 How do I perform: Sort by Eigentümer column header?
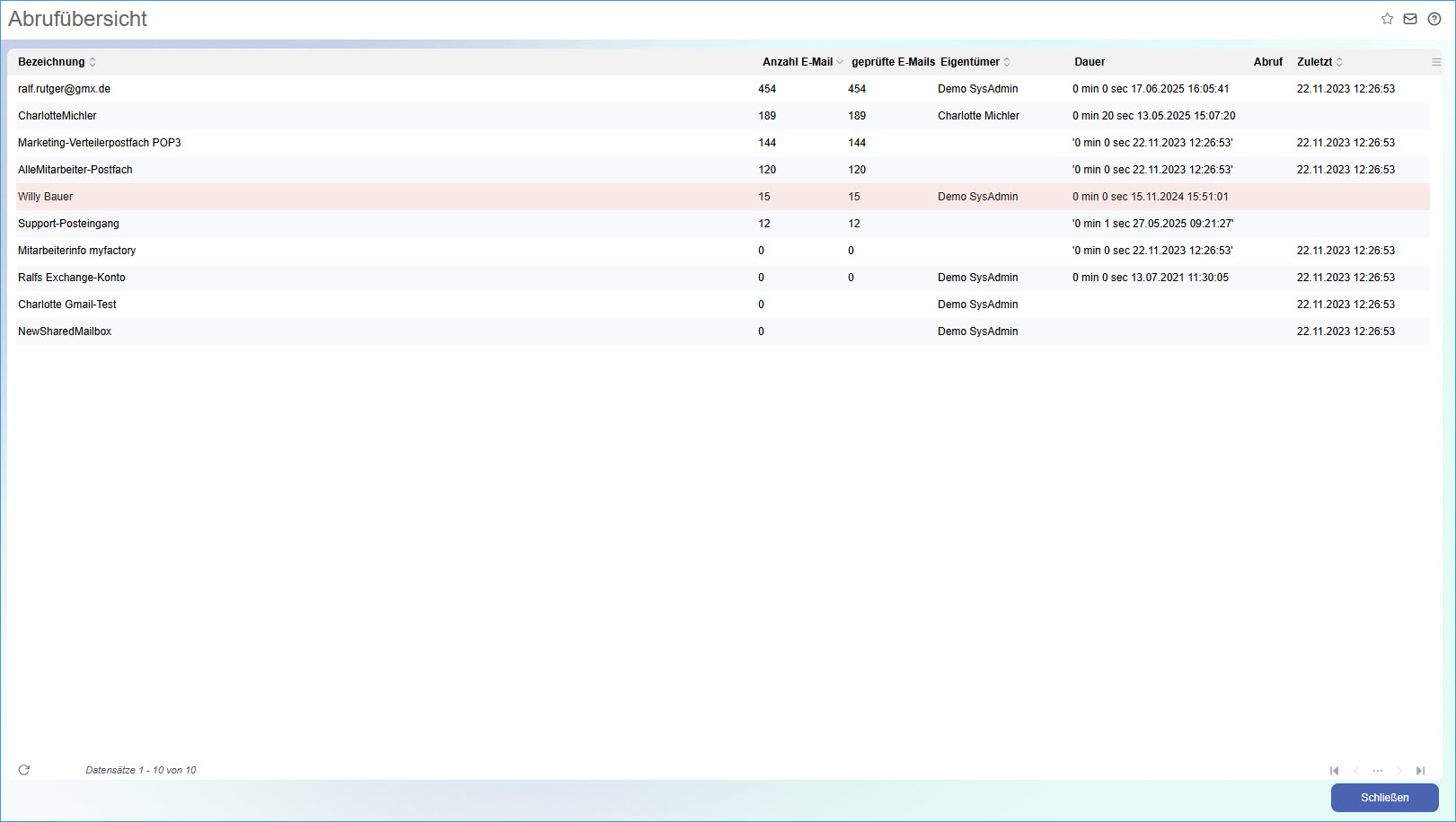click(x=970, y=62)
